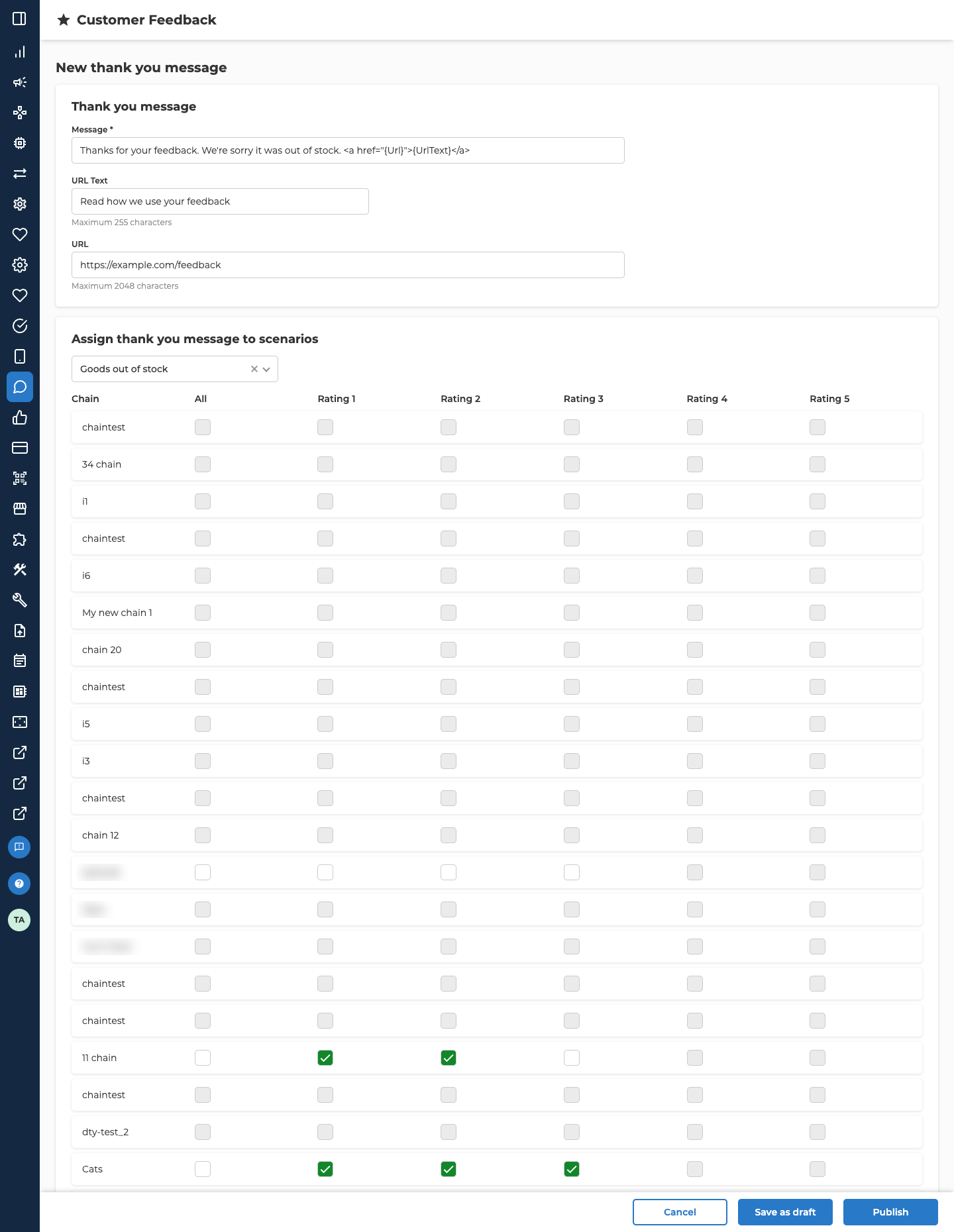The image size is (954, 1232).
Task: Click the QR code scan icon
Action: (x=20, y=478)
